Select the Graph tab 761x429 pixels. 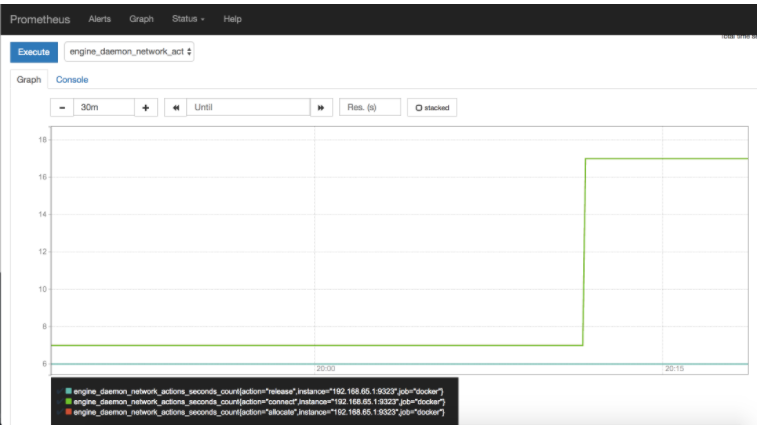pos(29,79)
